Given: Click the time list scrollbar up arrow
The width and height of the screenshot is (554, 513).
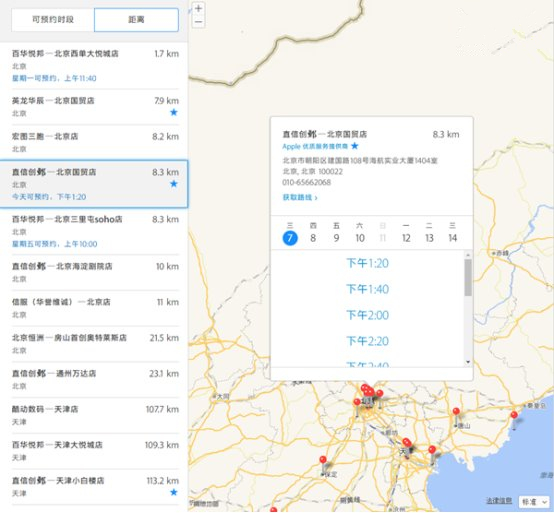Looking at the screenshot, I should pos(468,254).
